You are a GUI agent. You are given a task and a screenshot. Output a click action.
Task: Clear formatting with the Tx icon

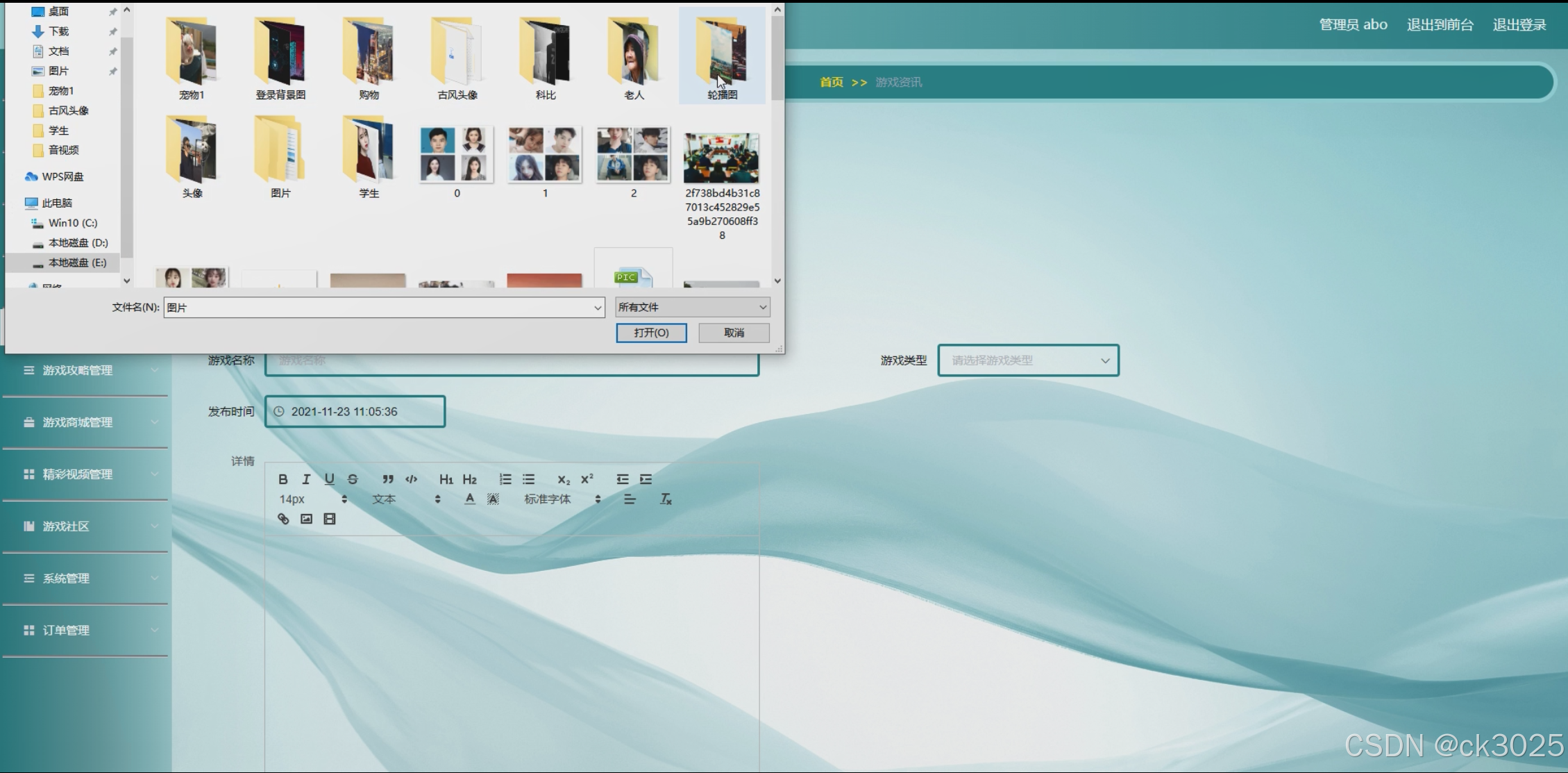665,499
